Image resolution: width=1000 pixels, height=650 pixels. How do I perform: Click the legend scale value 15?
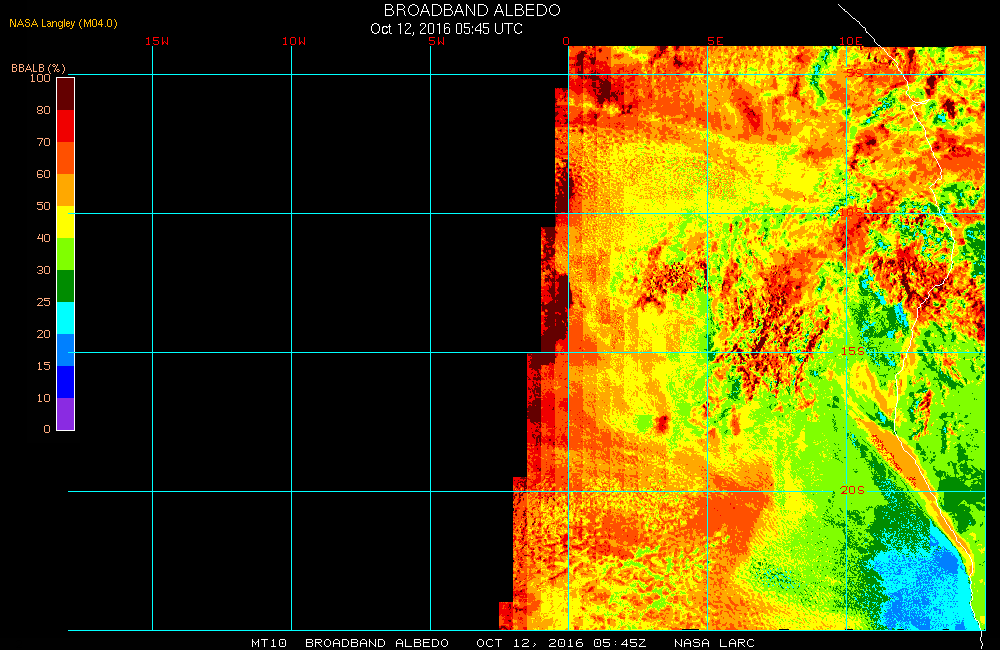pos(43,366)
